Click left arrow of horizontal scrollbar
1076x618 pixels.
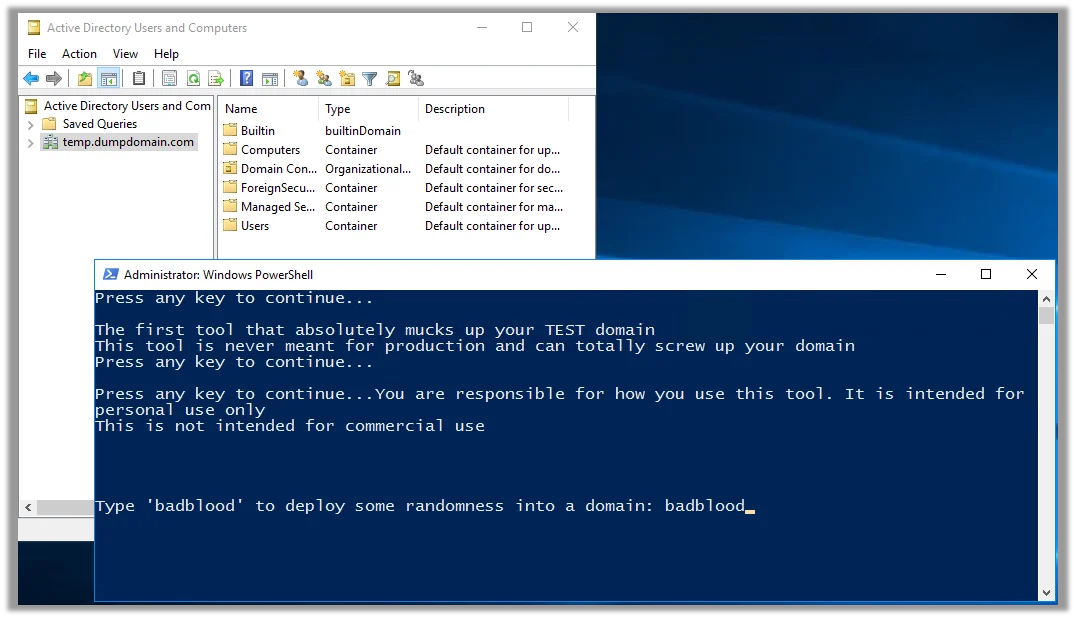[x=28, y=508]
